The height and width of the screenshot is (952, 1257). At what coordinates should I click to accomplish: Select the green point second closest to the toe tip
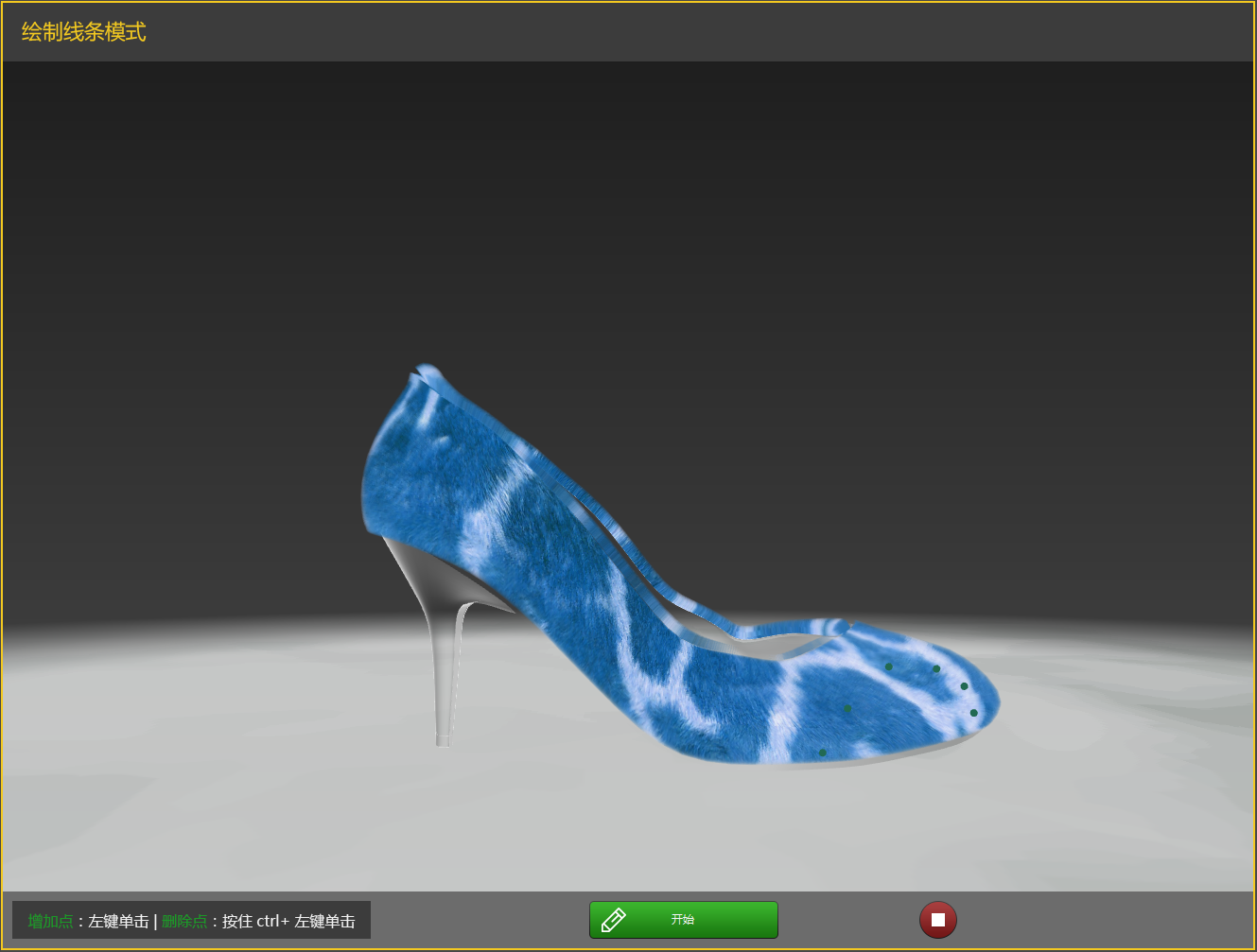(964, 686)
